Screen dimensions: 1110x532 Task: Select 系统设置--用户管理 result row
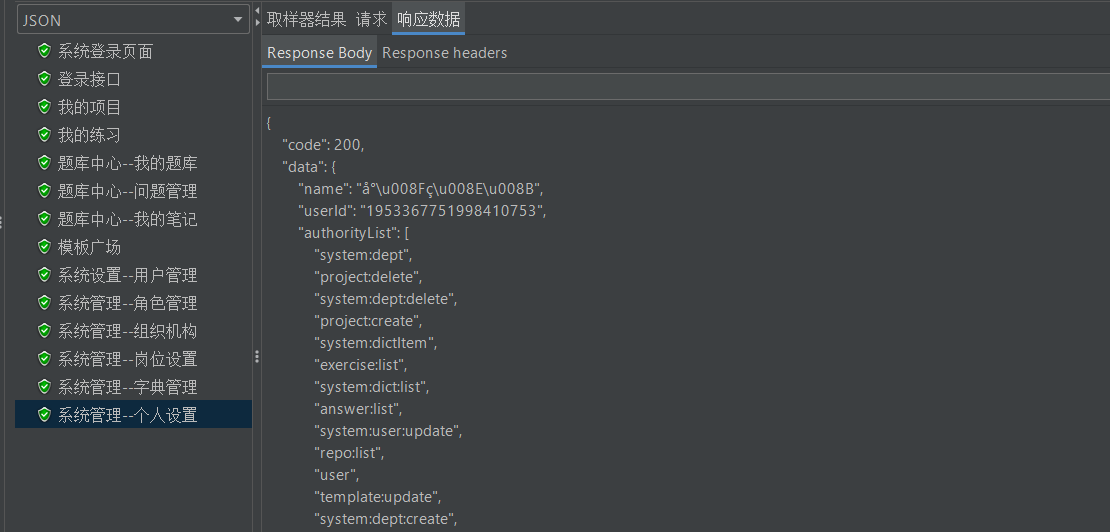pyautogui.click(x=127, y=274)
